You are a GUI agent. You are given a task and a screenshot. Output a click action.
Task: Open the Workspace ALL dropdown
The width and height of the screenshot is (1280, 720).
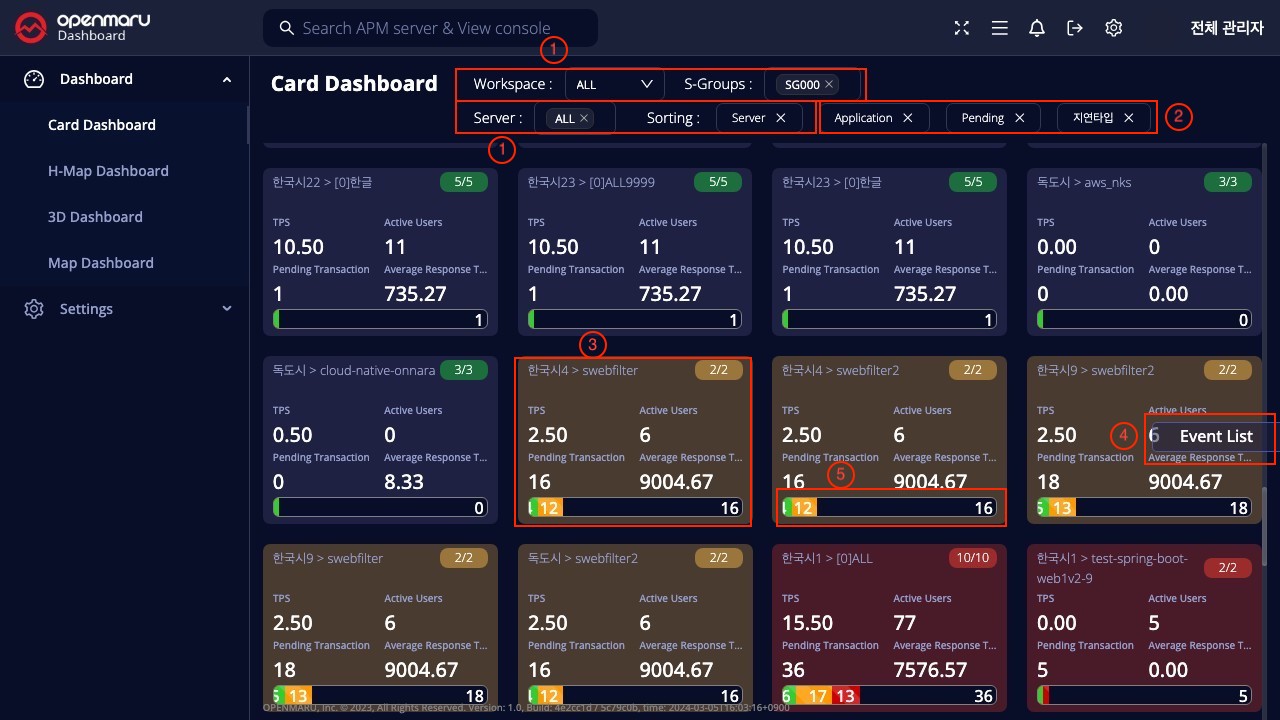(x=614, y=84)
